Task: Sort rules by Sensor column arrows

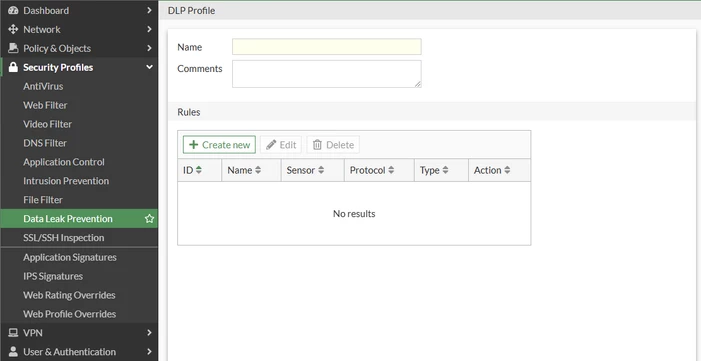Action: [x=321, y=170]
